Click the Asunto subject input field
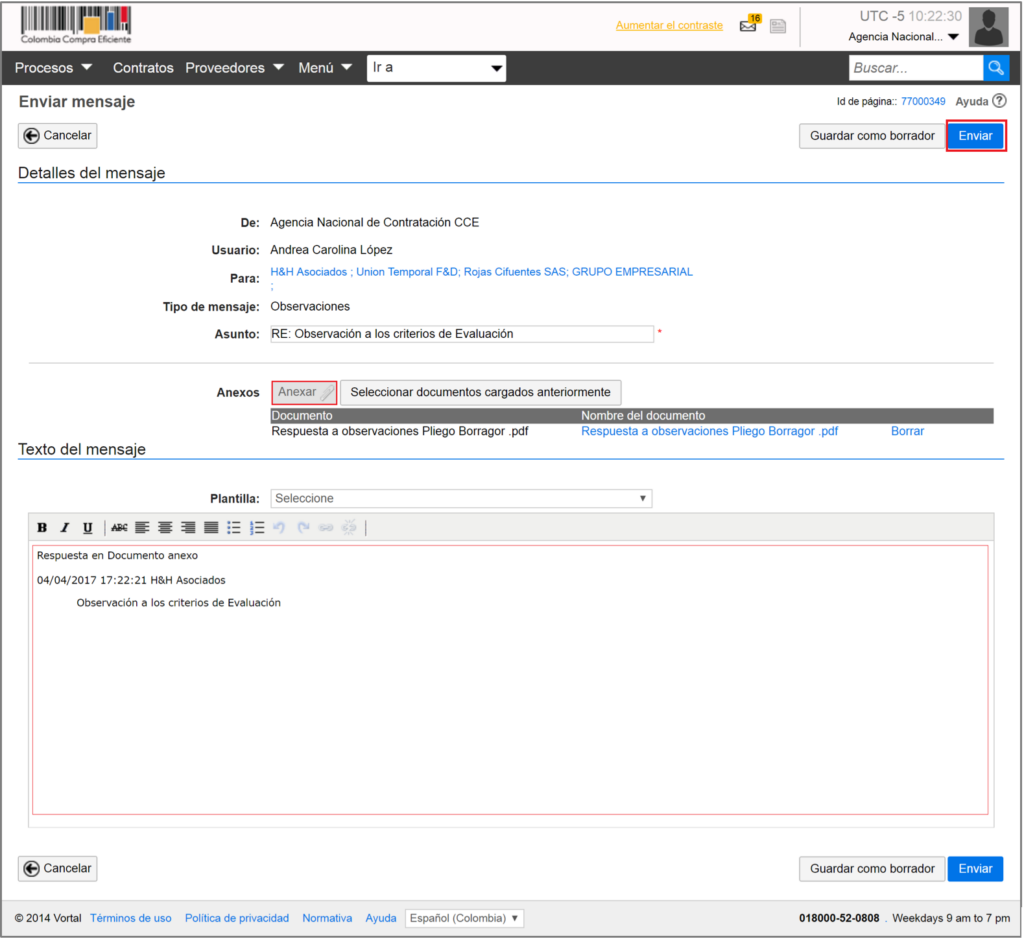This screenshot has height=939, width=1024. [x=461, y=334]
